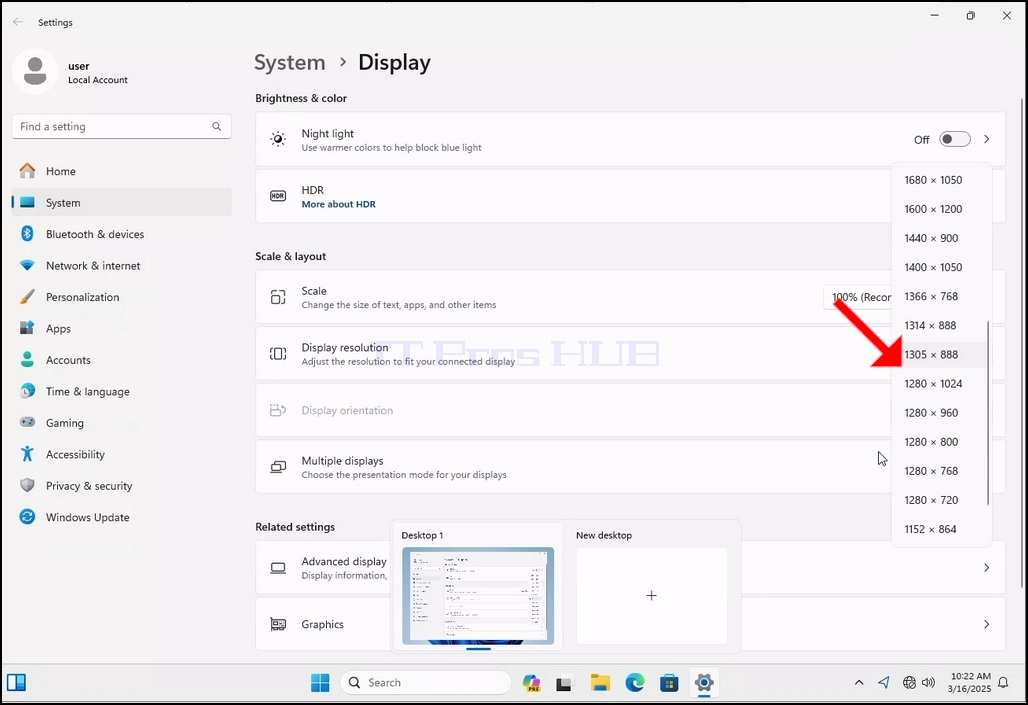Open Gaming settings

(x=121, y=423)
